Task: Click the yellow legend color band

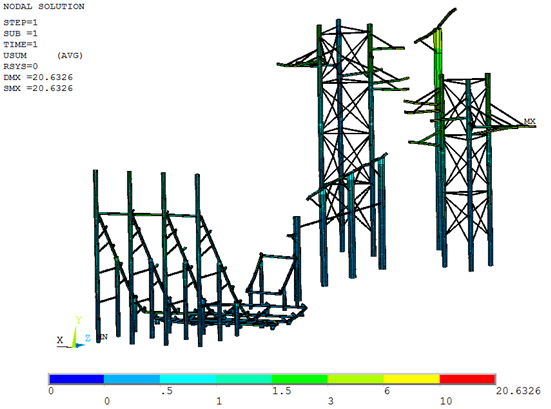Action: 411,379
